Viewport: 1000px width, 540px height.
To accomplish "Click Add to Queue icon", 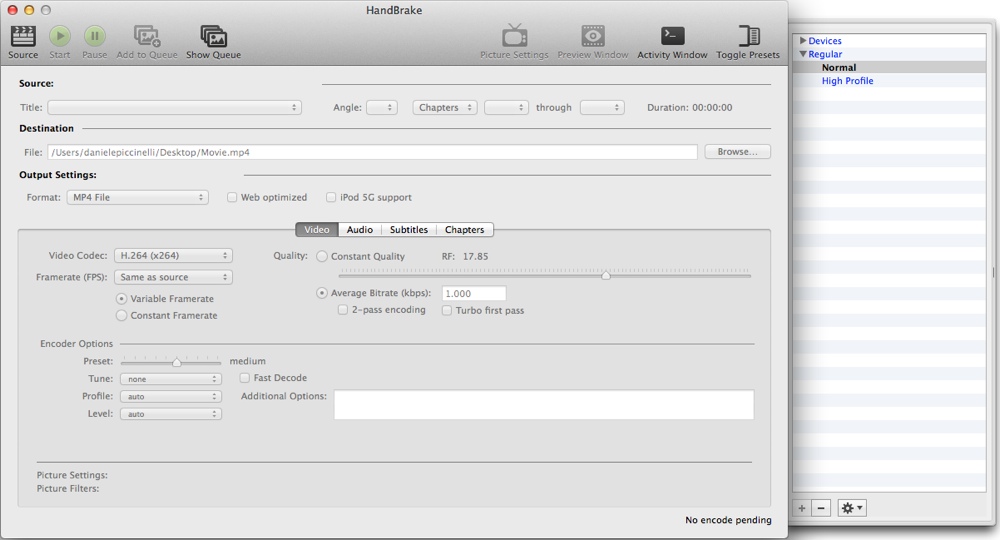I will 147,37.
